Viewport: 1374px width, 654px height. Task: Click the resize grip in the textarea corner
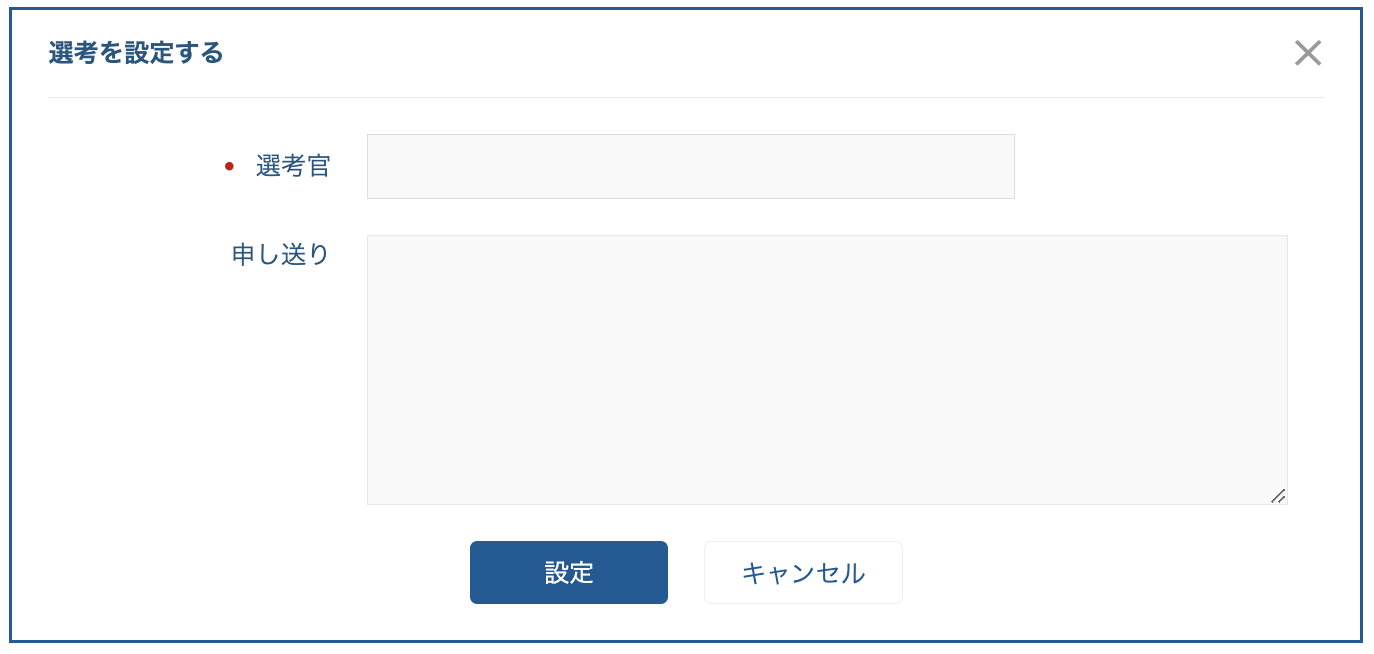(1277, 495)
